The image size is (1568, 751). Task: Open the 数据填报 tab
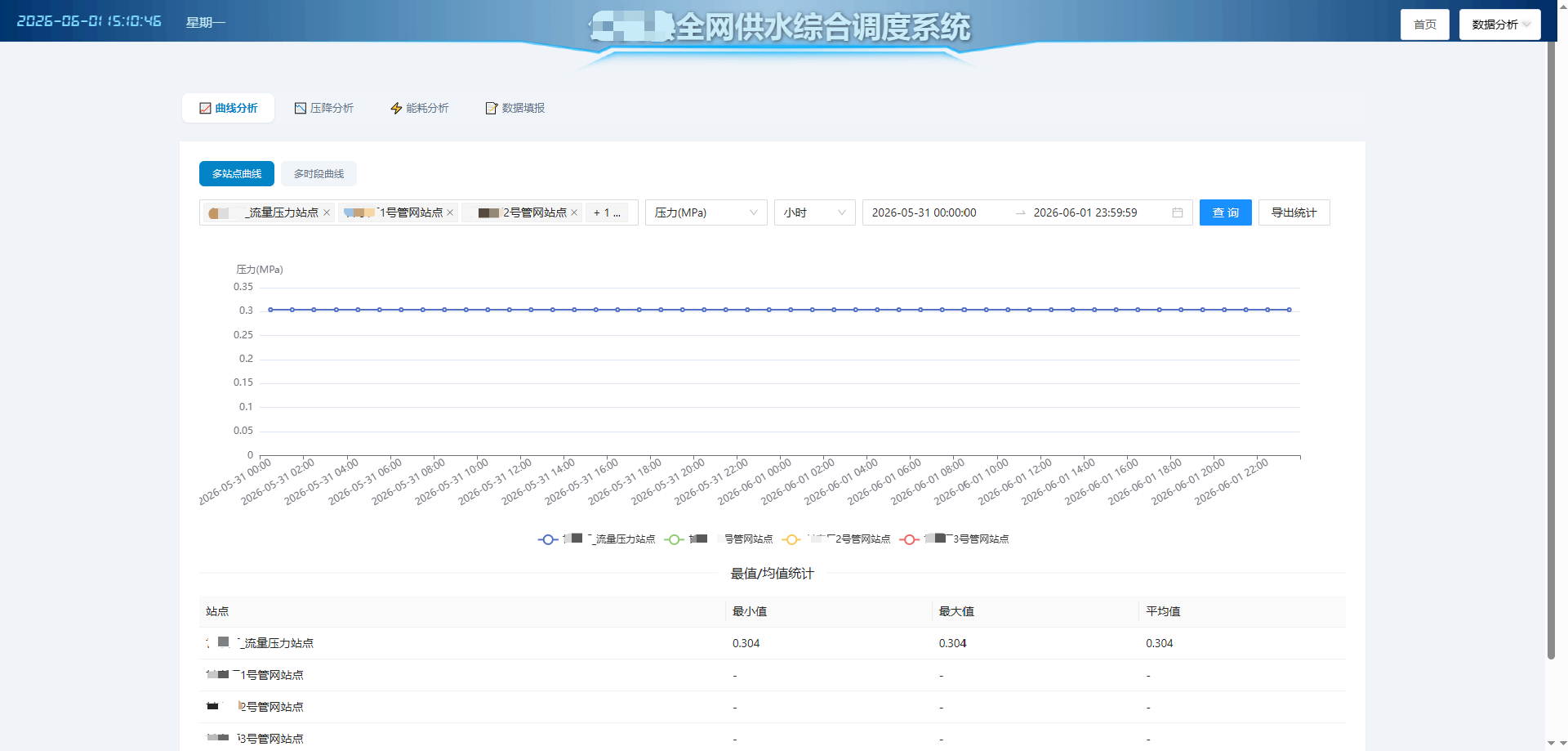click(x=514, y=108)
